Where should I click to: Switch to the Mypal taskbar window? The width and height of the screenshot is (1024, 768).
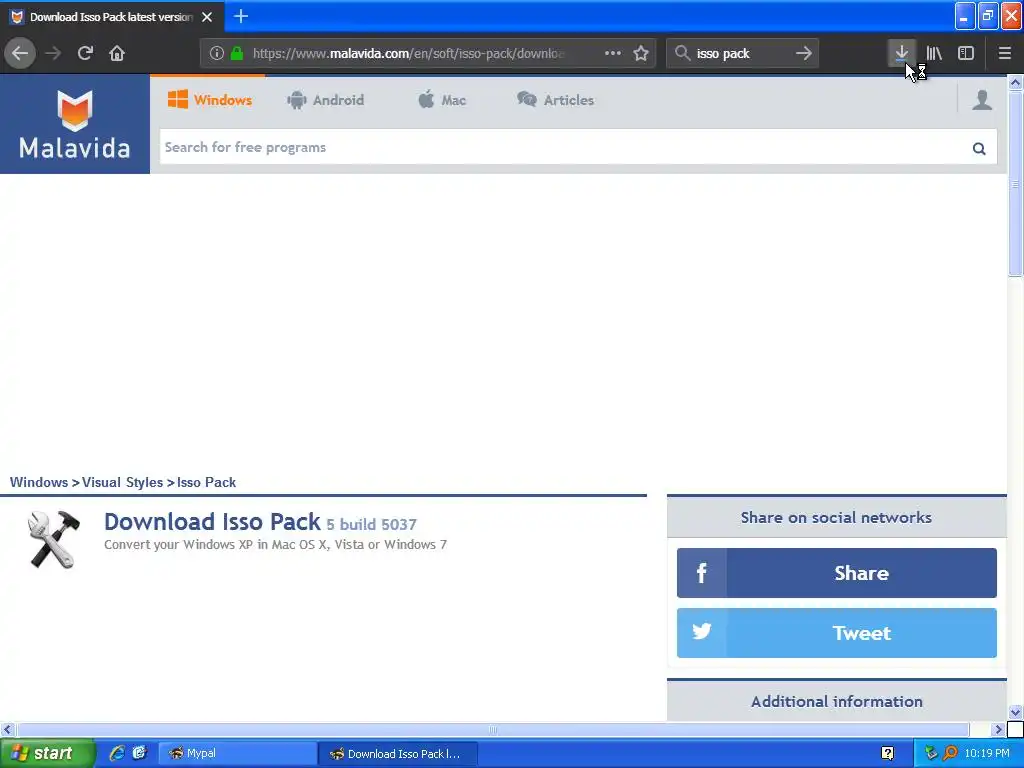tap(238, 754)
